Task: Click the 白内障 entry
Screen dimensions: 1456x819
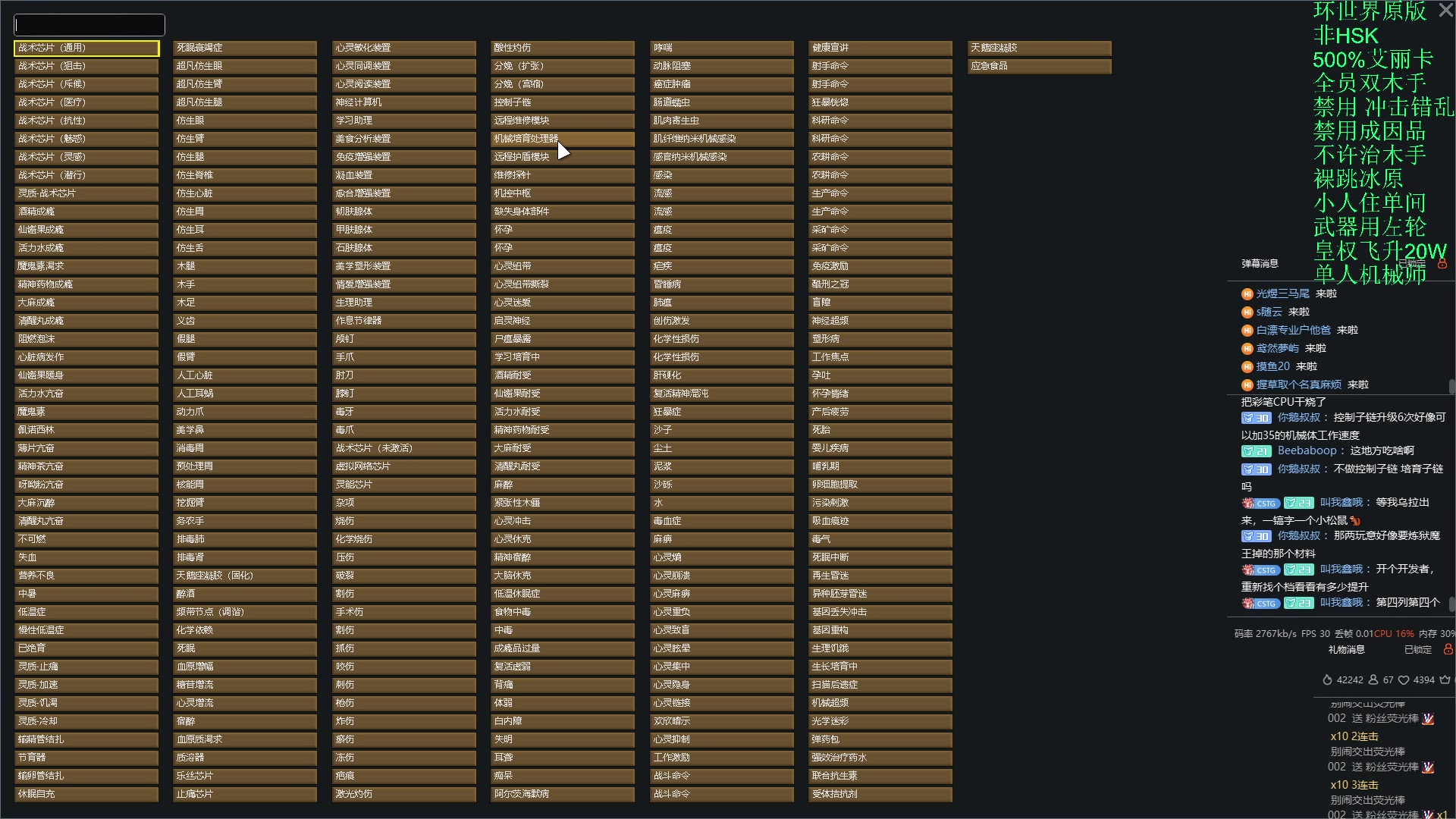Action: 563,721
